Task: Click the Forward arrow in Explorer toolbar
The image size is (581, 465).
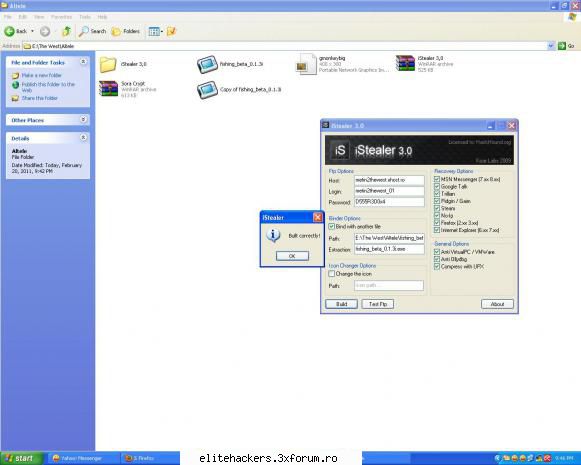Action: [x=45, y=31]
